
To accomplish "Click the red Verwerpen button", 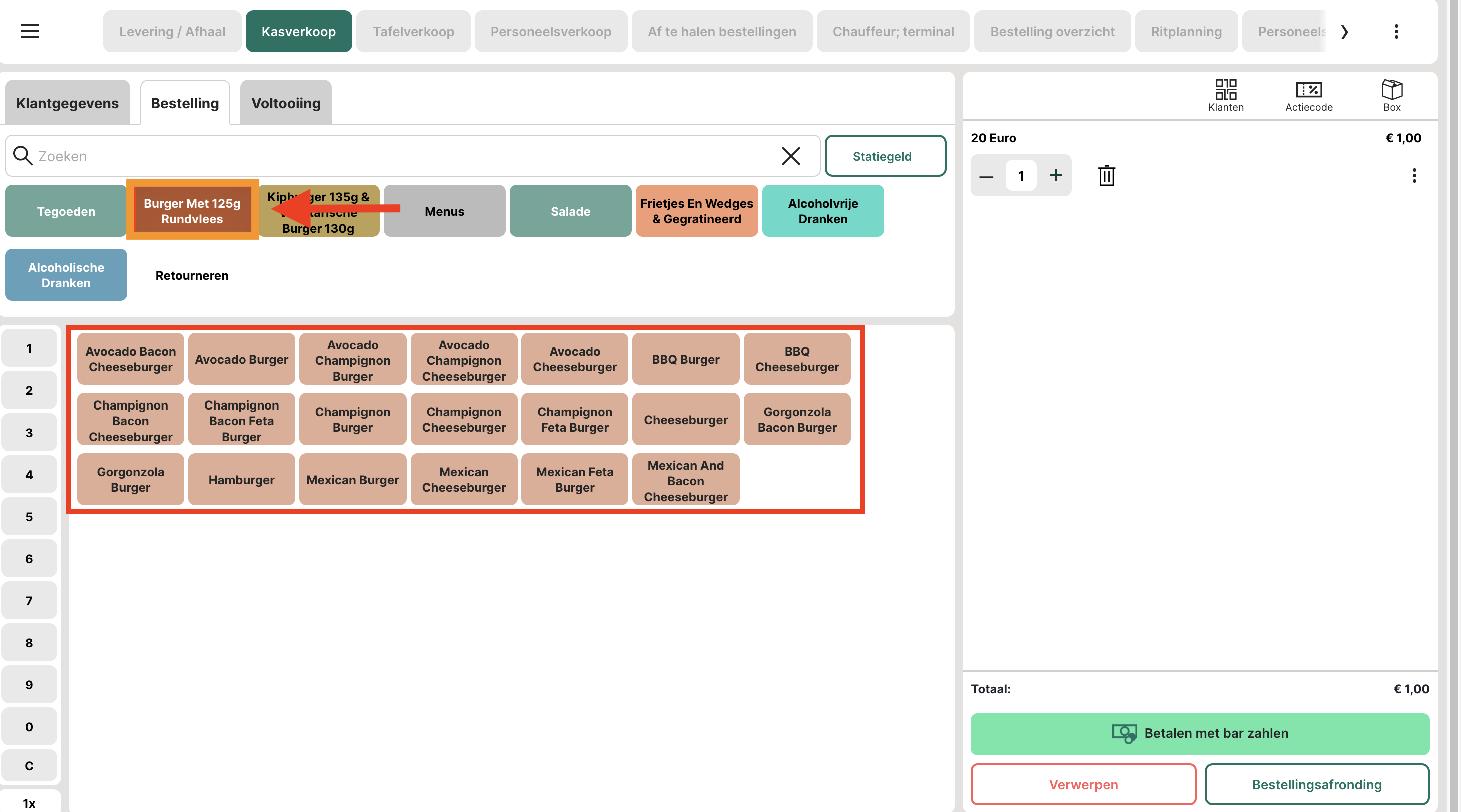I will 1082,784.
